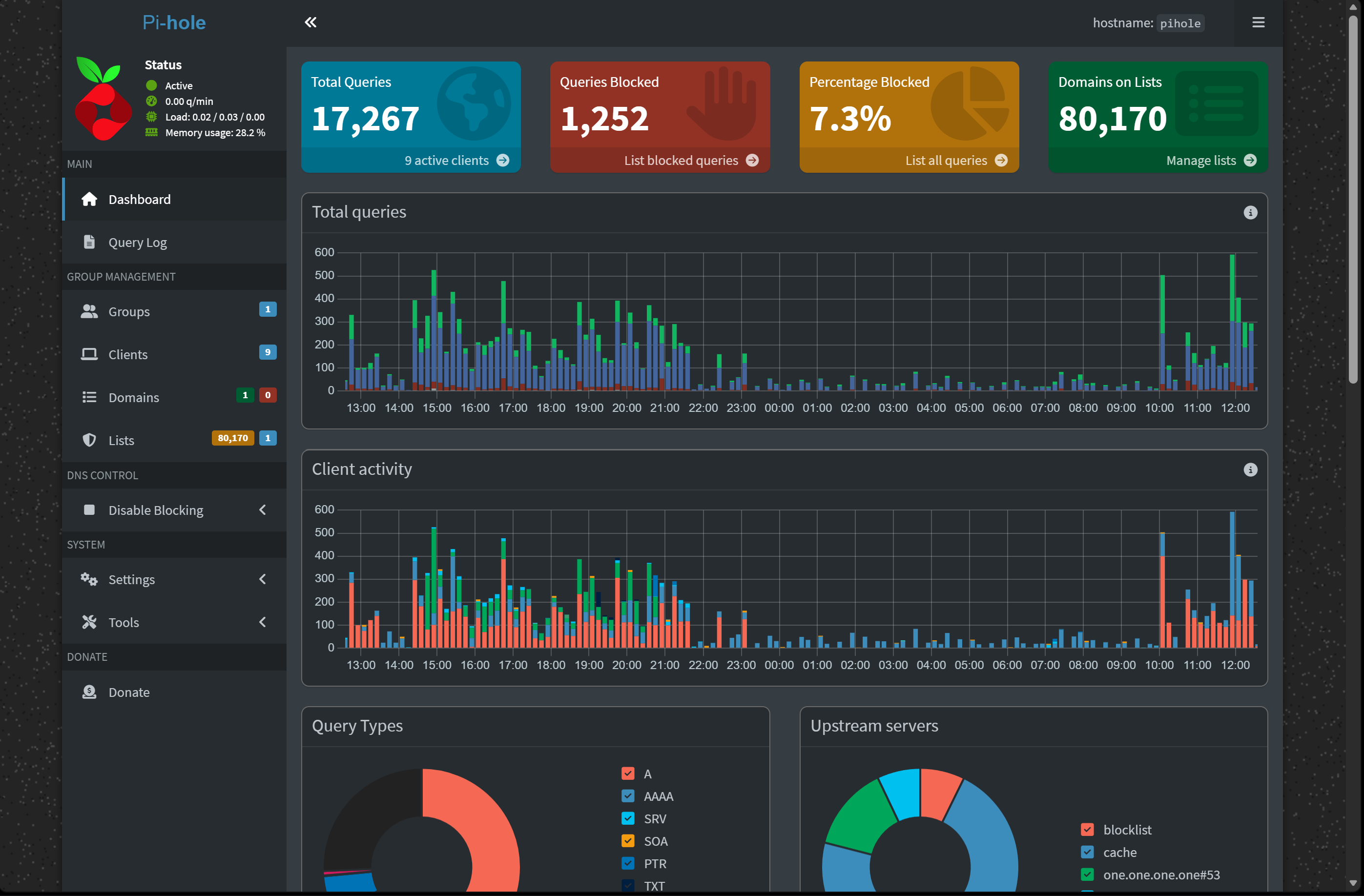1364x896 pixels.
Task: Click the Total queries chart info icon
Action: point(1250,213)
